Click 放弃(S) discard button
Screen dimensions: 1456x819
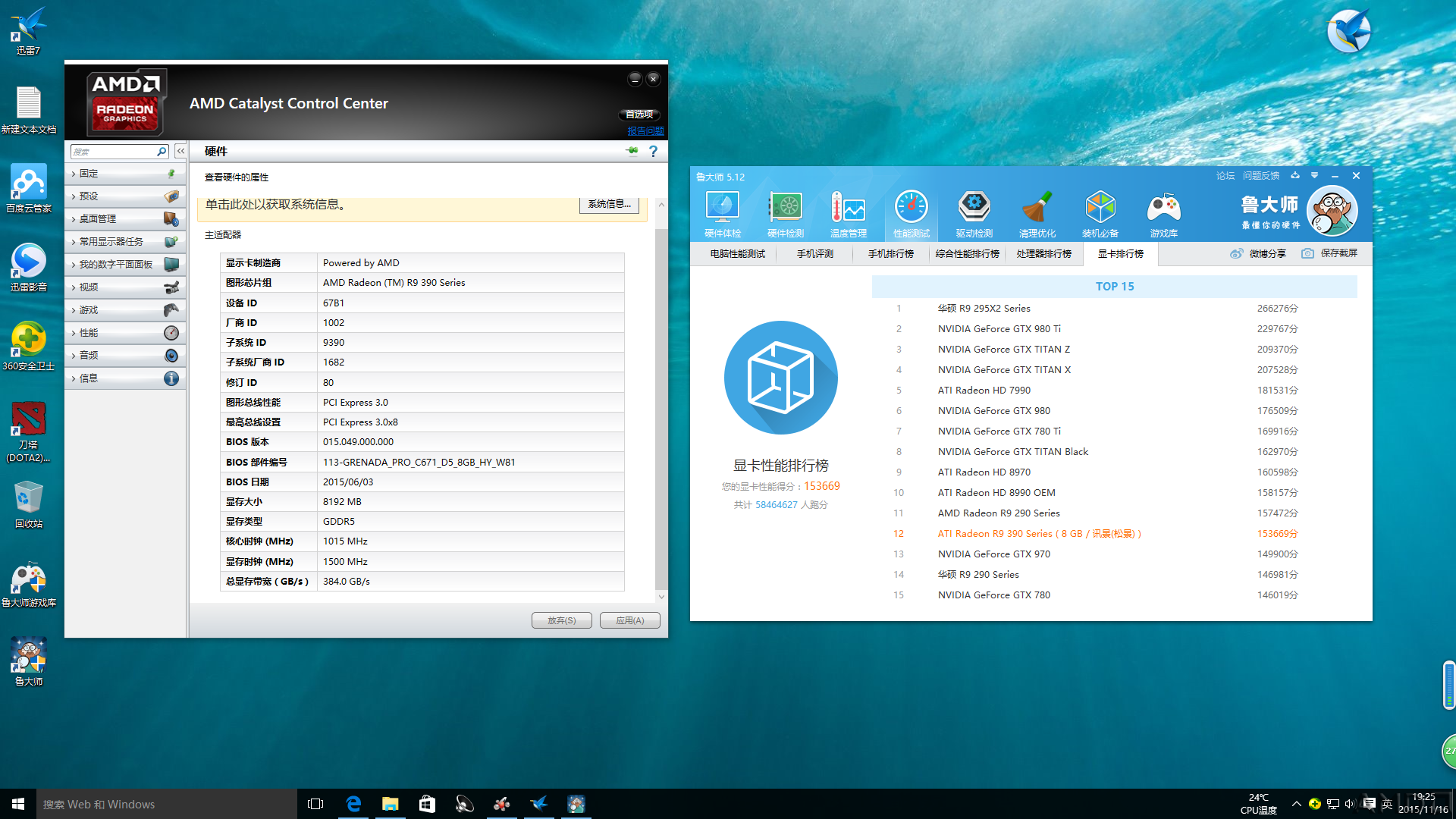tap(561, 620)
